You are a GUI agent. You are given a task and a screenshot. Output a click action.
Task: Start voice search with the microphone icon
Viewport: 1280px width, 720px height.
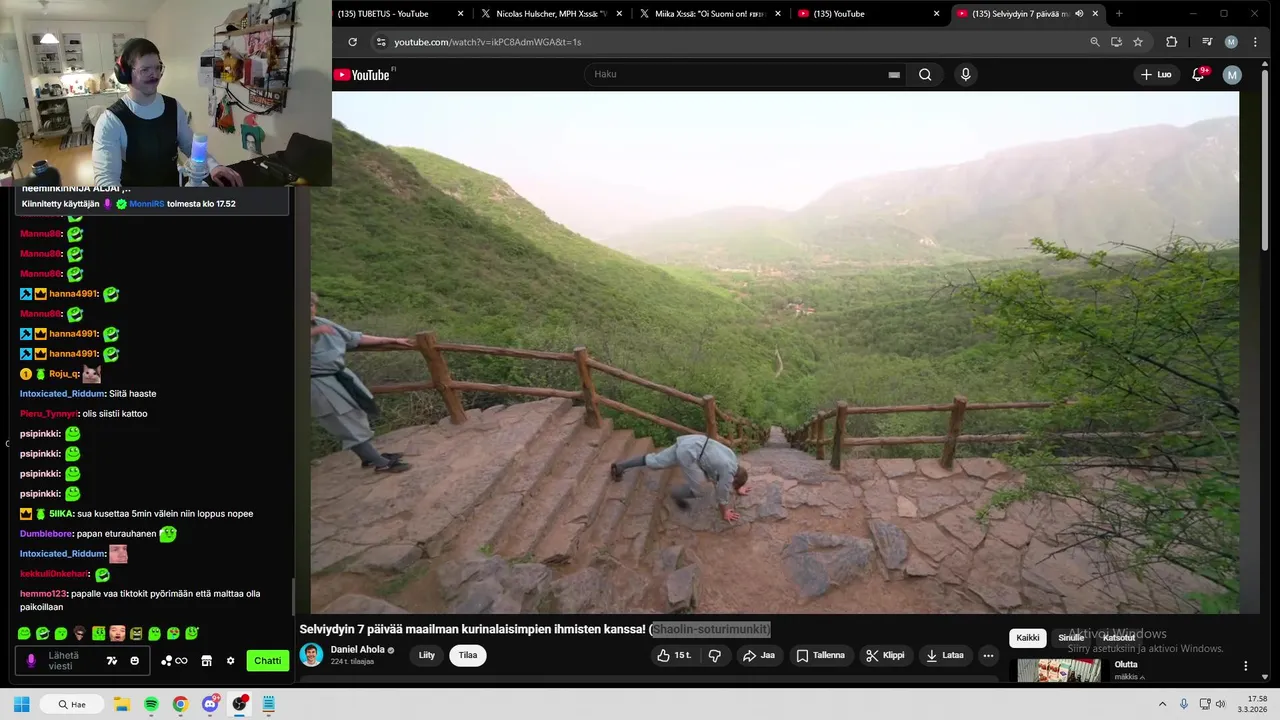[x=965, y=74]
